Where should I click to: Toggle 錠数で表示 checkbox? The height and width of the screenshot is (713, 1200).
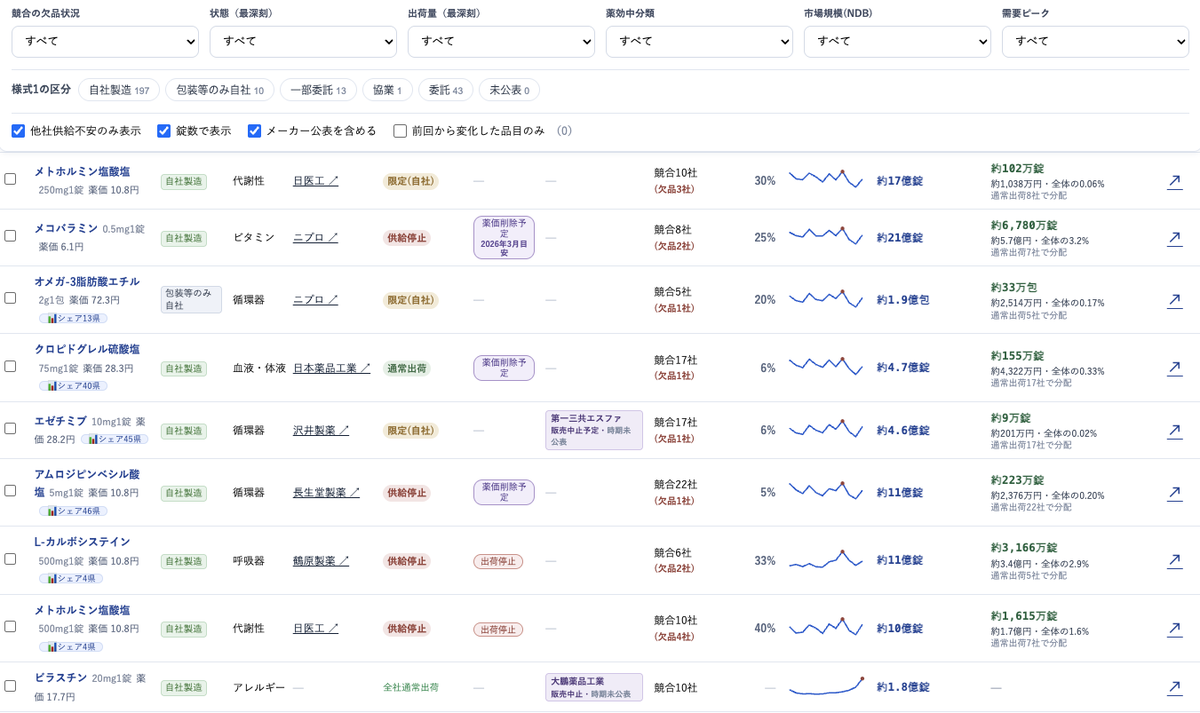point(164,131)
